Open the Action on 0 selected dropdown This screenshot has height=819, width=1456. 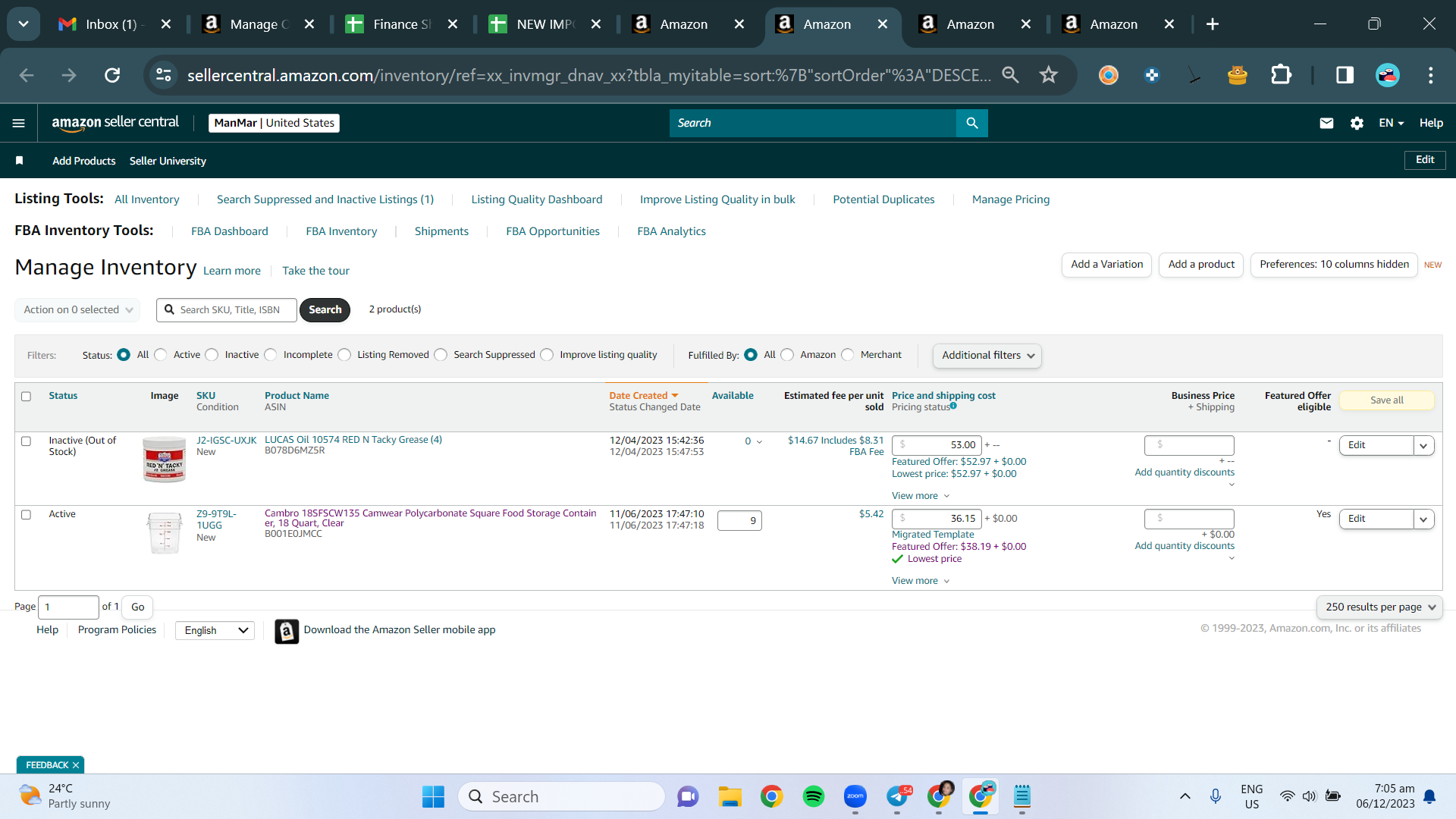coord(77,309)
